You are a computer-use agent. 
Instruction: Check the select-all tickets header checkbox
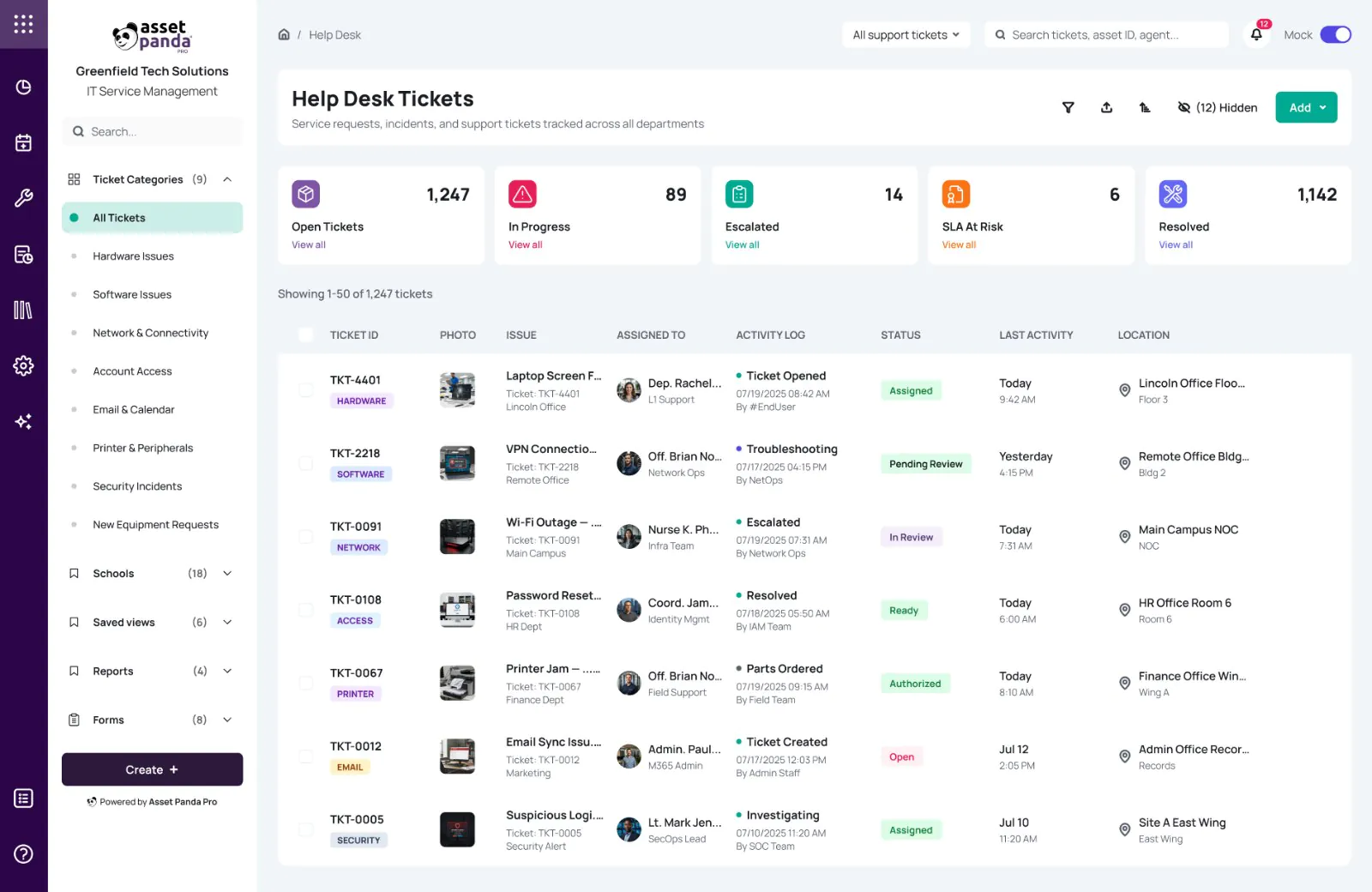point(305,334)
